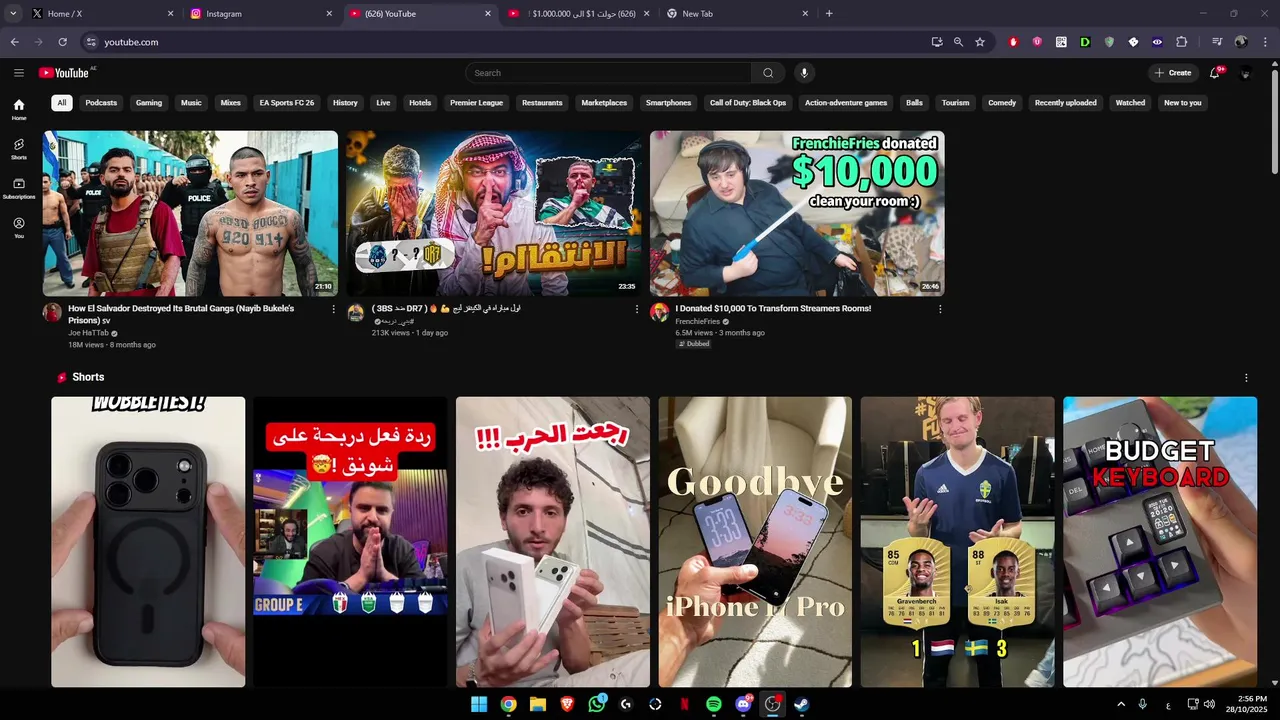This screenshot has width=1280, height=720.
Task: Open the You section in sidebar
Action: coord(18,228)
